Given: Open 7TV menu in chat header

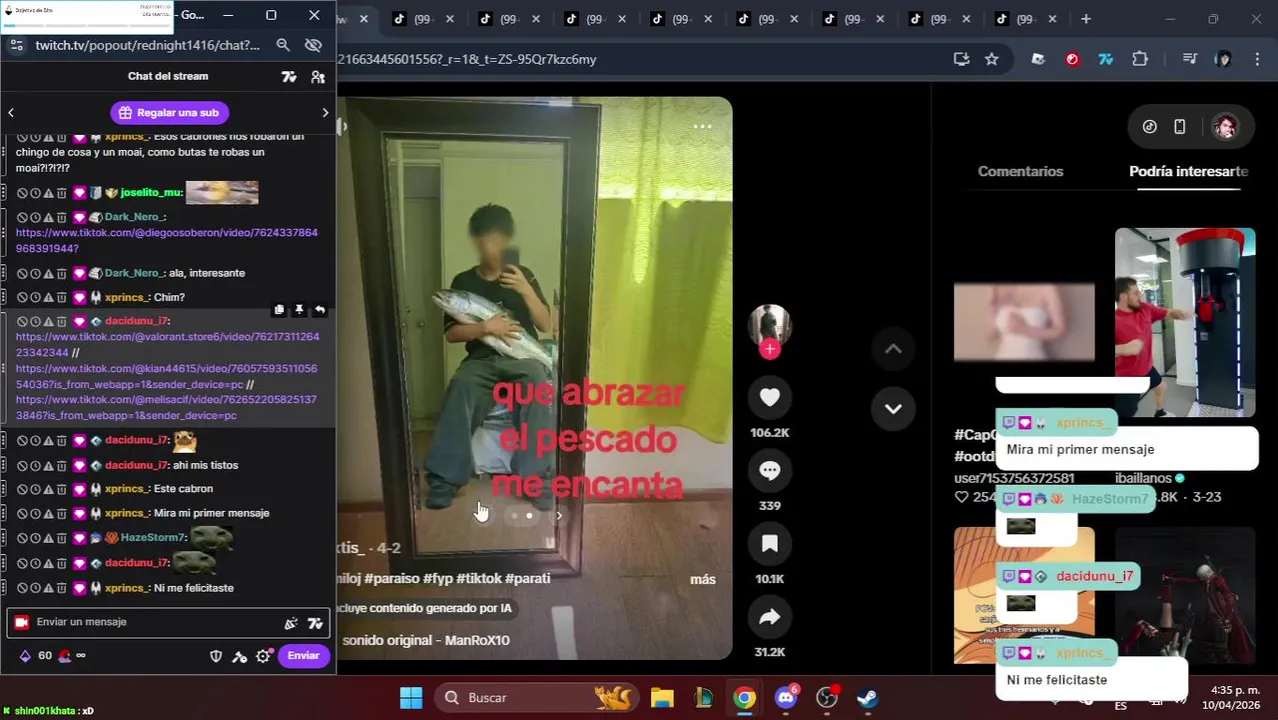Looking at the screenshot, I should pyautogui.click(x=289, y=77).
